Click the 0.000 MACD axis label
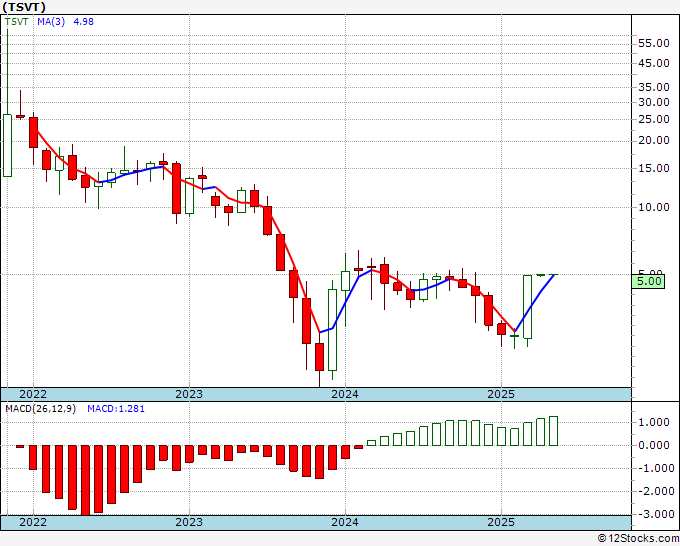Image resolution: width=680 pixels, height=546 pixels. click(x=656, y=445)
